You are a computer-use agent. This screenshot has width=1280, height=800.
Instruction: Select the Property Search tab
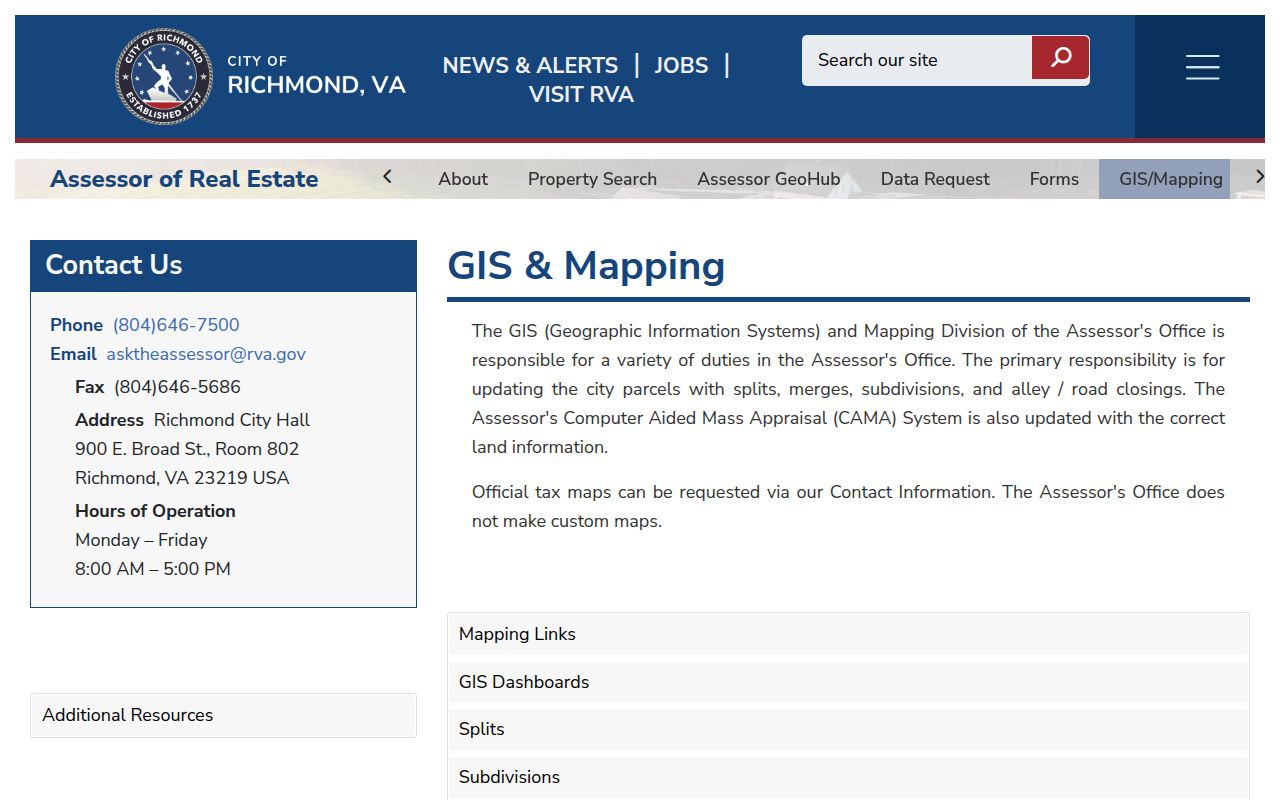pyautogui.click(x=592, y=179)
